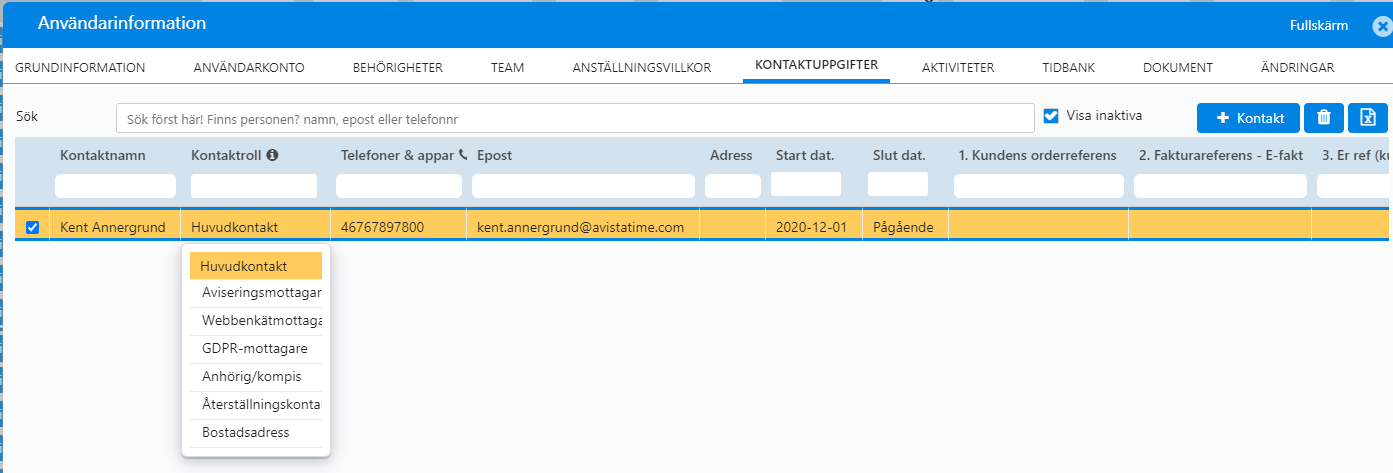Switch to the Användarkonto tab

click(x=249, y=67)
